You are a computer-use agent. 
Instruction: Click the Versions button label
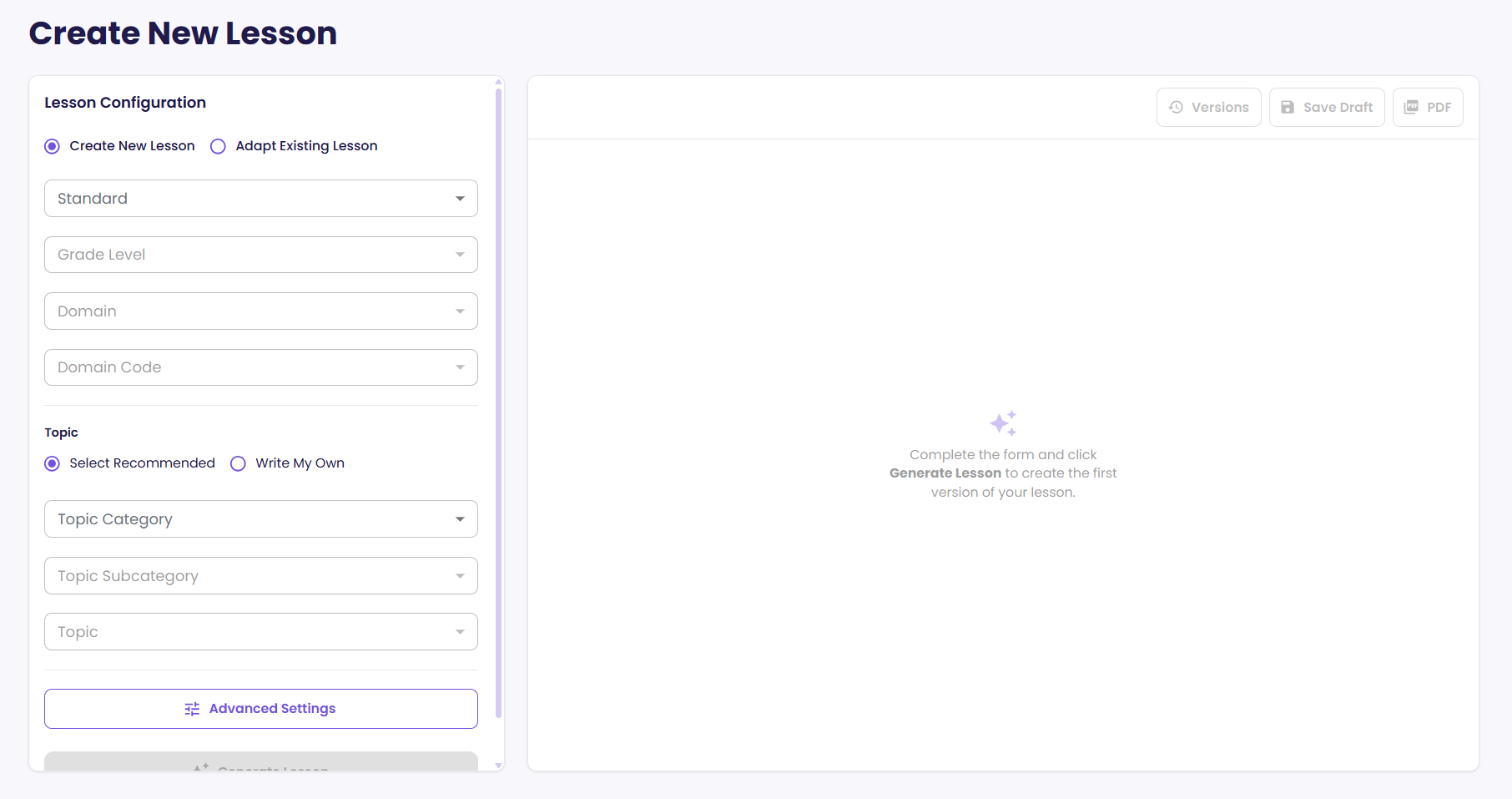point(1220,107)
